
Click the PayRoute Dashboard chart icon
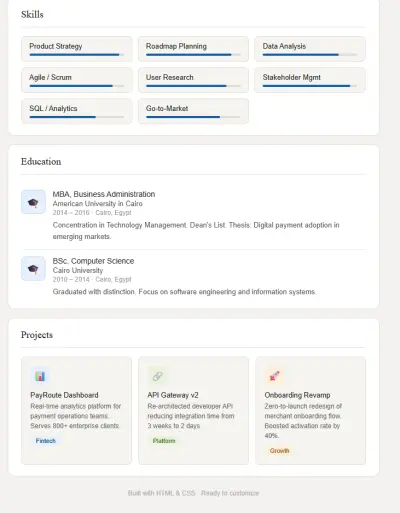pyautogui.click(x=40, y=376)
